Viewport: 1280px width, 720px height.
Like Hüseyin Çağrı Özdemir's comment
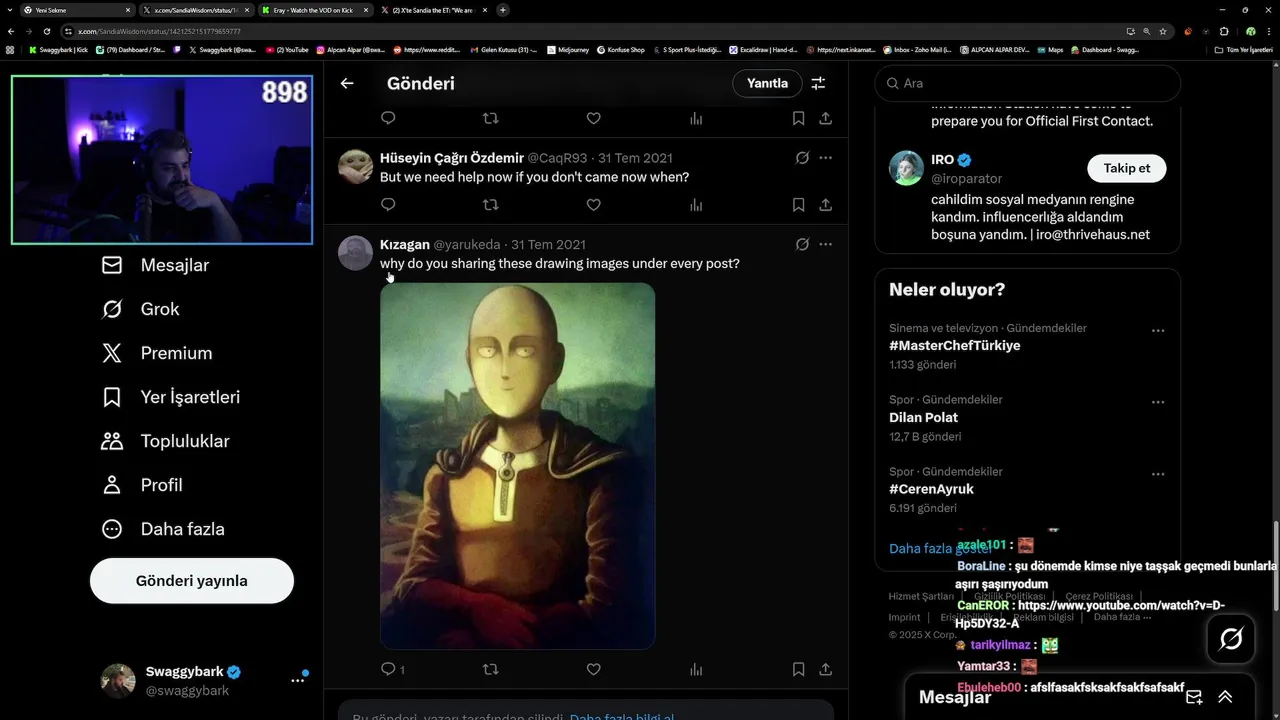[x=593, y=205]
